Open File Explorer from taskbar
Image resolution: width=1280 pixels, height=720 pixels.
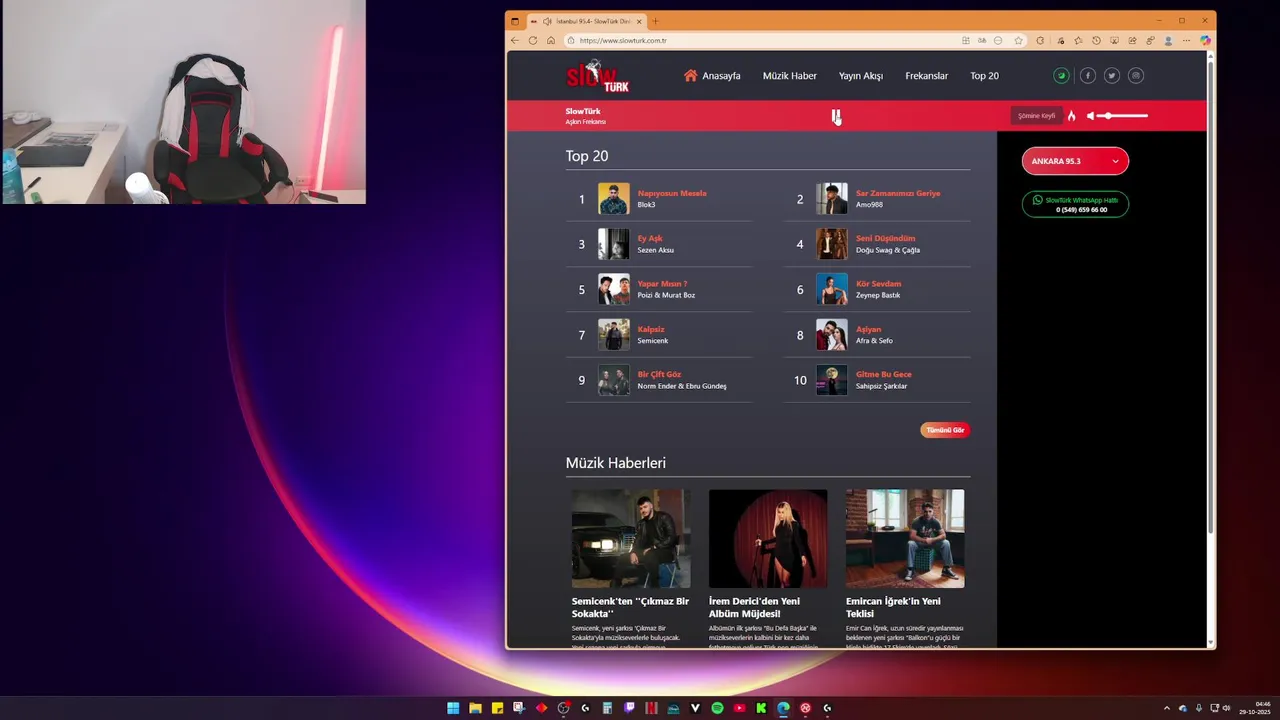pos(475,708)
